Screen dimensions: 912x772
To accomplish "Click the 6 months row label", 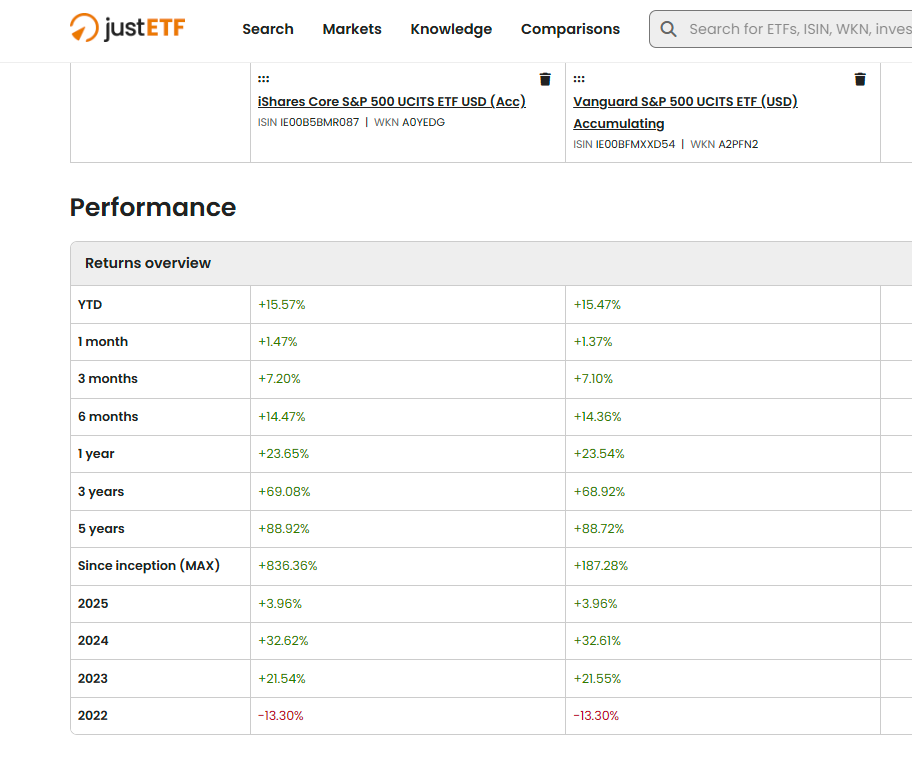I will point(108,417).
